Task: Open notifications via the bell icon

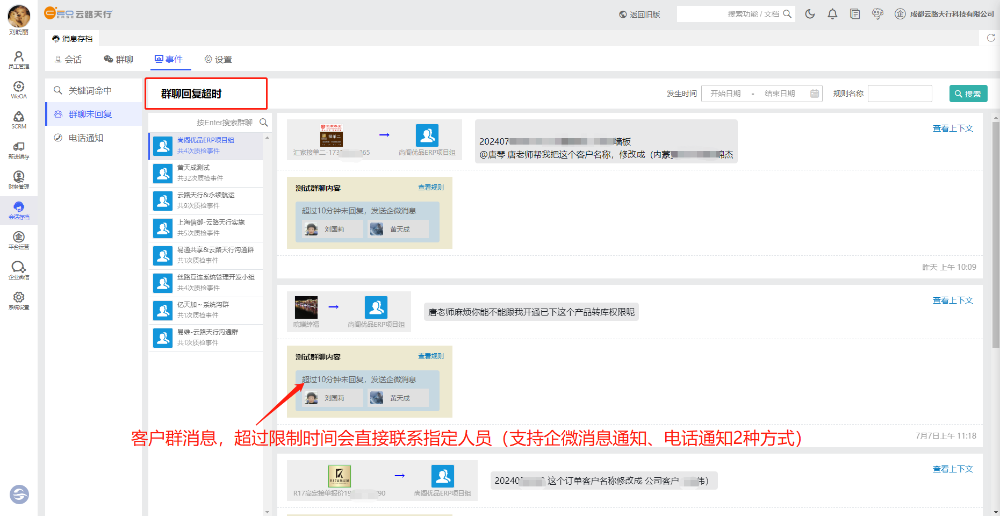Action: 832,14
